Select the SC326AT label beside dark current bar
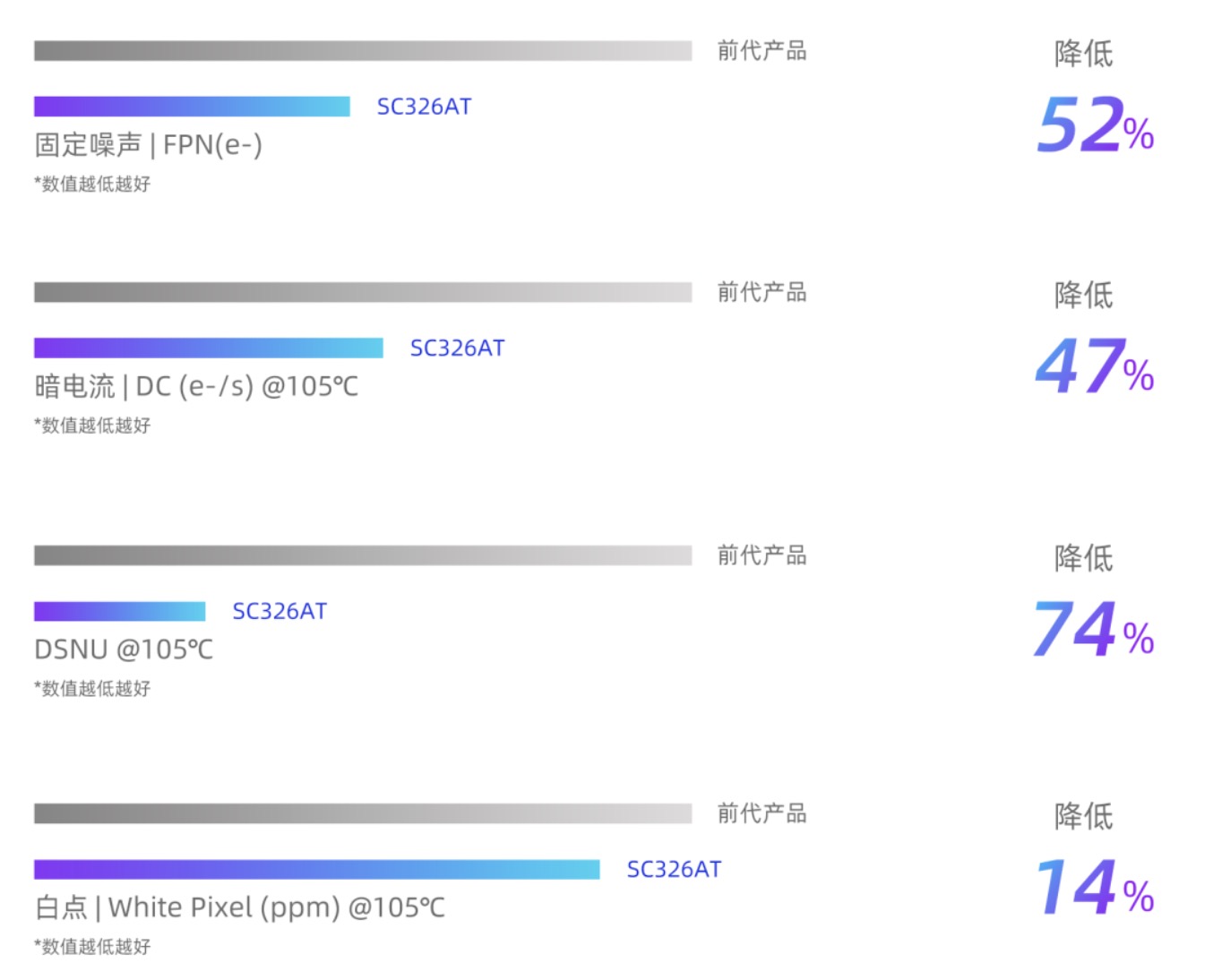The image size is (1213, 980). pyautogui.click(x=457, y=348)
